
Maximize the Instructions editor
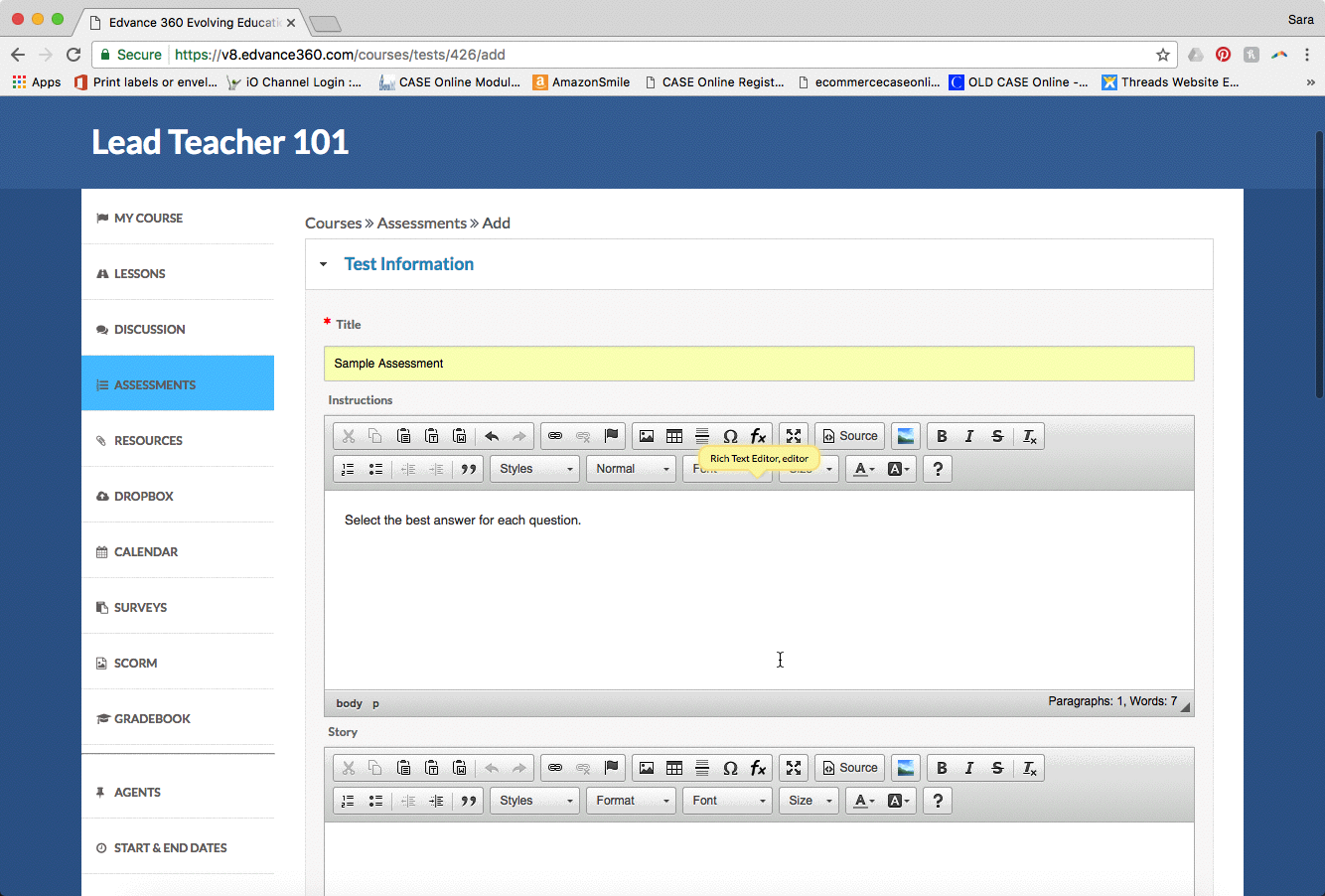[x=794, y=436]
